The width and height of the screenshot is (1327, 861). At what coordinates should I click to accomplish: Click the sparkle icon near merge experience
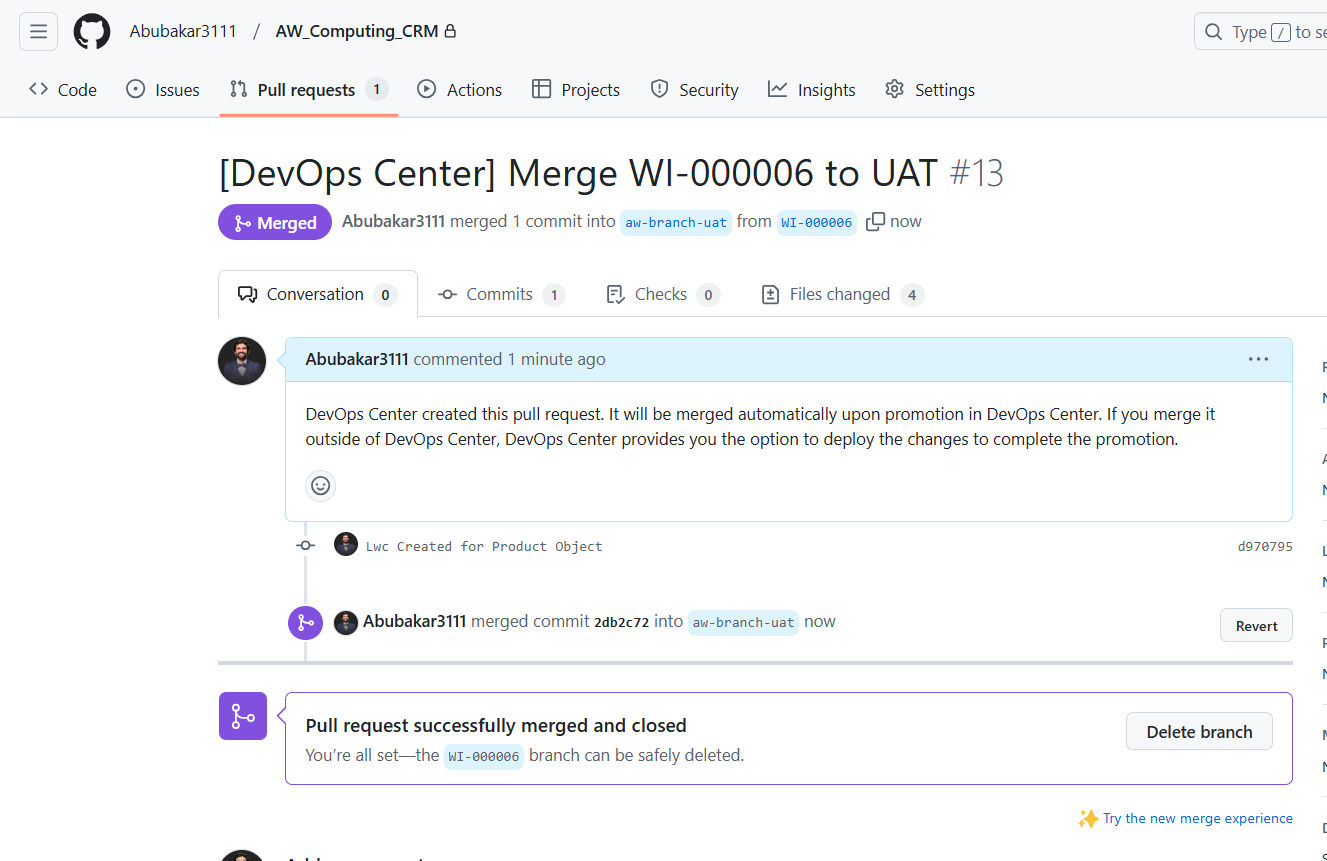[1088, 818]
